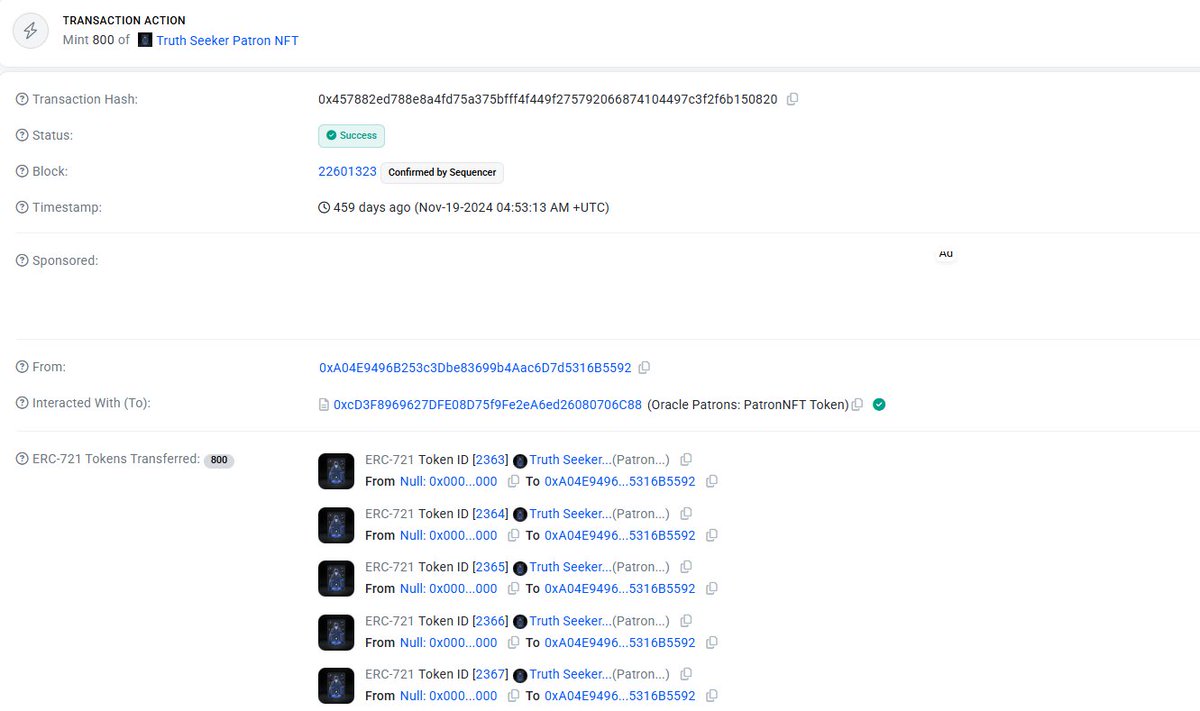Open the contract 0xcD3F8969627DFE08D... link

click(488, 404)
